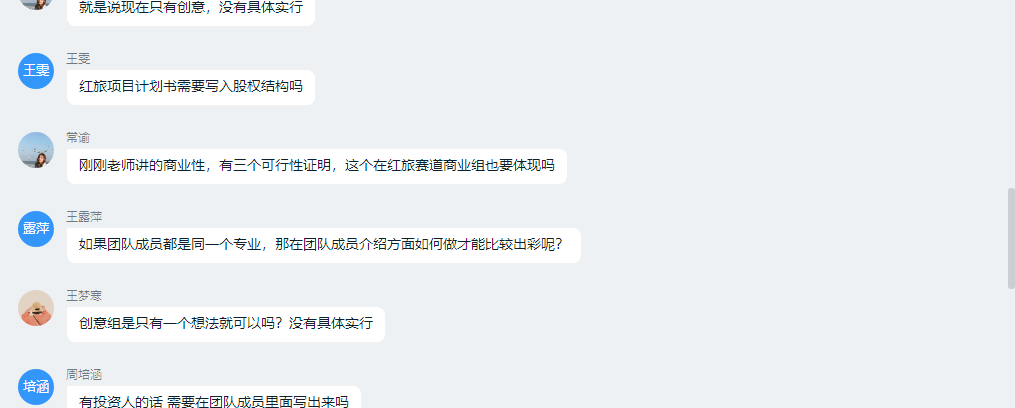Select the message about 只有创意，没有具体实行
1015x408 pixels.
[x=191, y=11]
